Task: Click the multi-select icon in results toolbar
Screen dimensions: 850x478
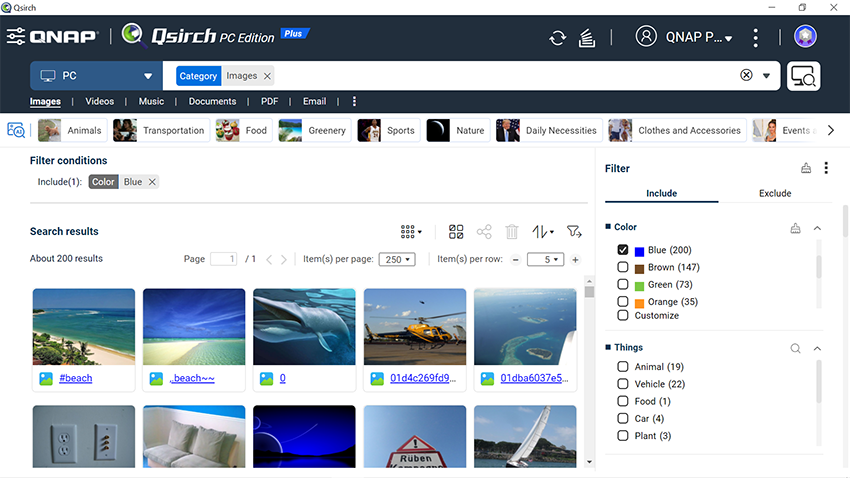Action: [x=456, y=231]
